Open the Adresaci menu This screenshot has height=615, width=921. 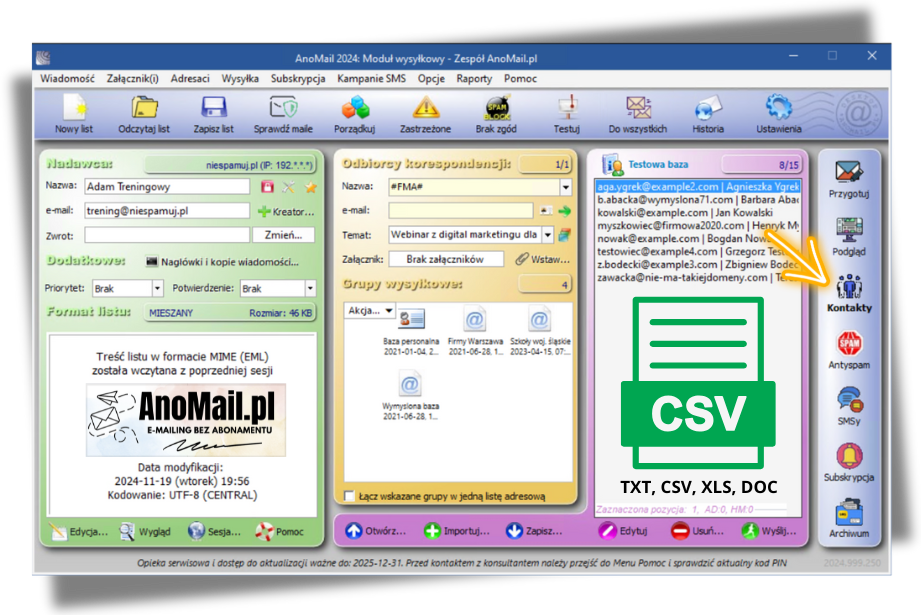coord(190,79)
